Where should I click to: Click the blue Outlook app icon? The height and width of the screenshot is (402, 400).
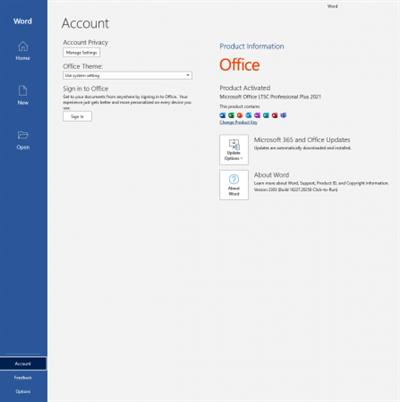click(x=248, y=115)
